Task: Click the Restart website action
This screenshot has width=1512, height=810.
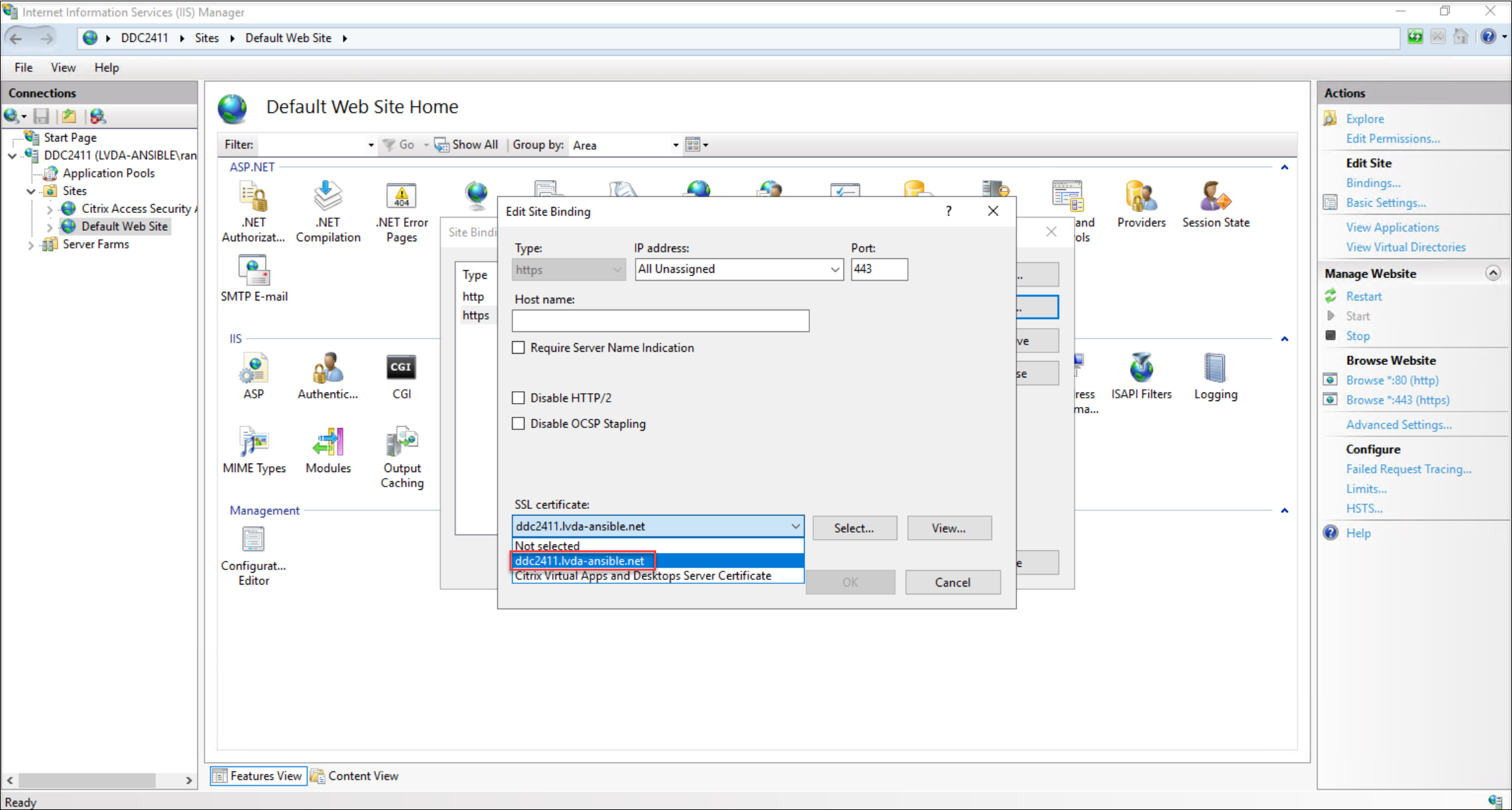Action: coord(1363,296)
